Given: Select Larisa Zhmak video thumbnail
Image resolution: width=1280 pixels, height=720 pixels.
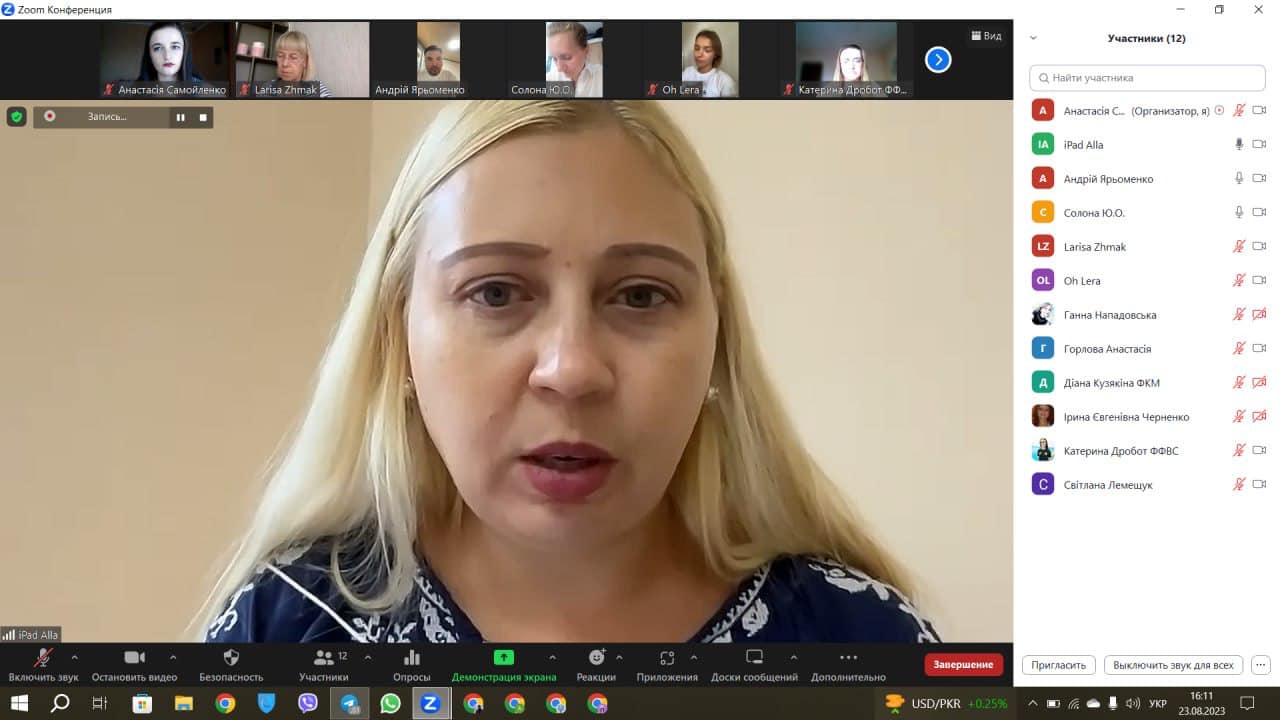Looking at the screenshot, I should click(302, 59).
